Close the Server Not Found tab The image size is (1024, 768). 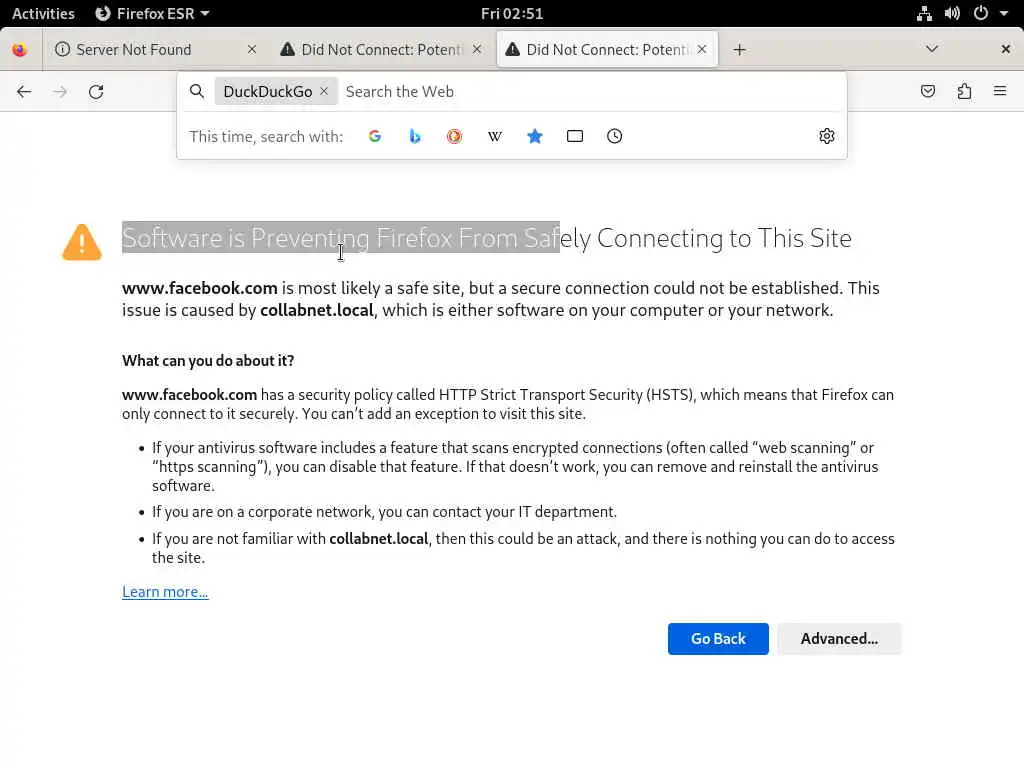tap(252, 50)
